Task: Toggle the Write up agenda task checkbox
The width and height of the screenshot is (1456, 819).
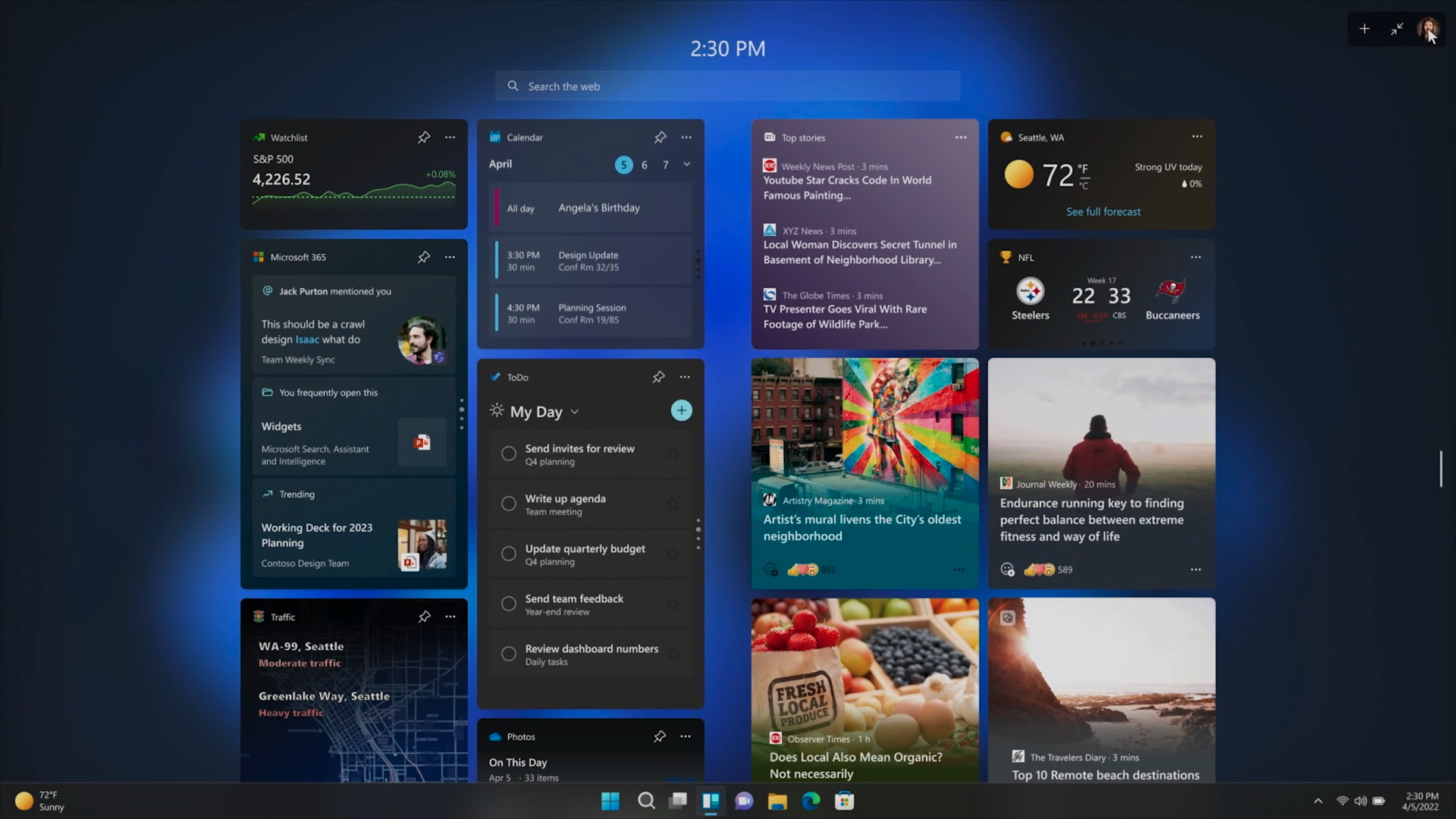Action: tap(509, 503)
